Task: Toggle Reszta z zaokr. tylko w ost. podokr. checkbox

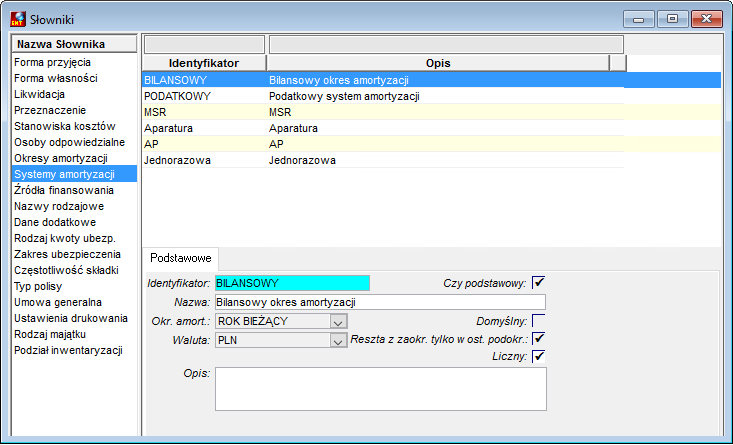Action: tap(539, 338)
